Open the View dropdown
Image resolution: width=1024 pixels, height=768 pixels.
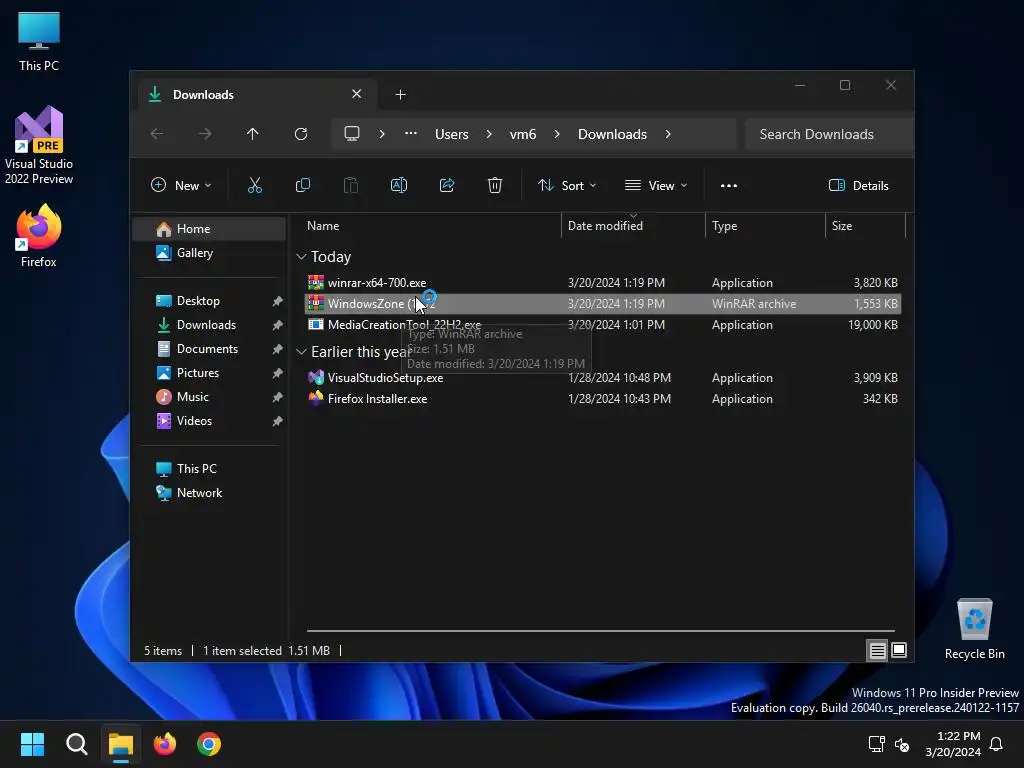pos(656,185)
